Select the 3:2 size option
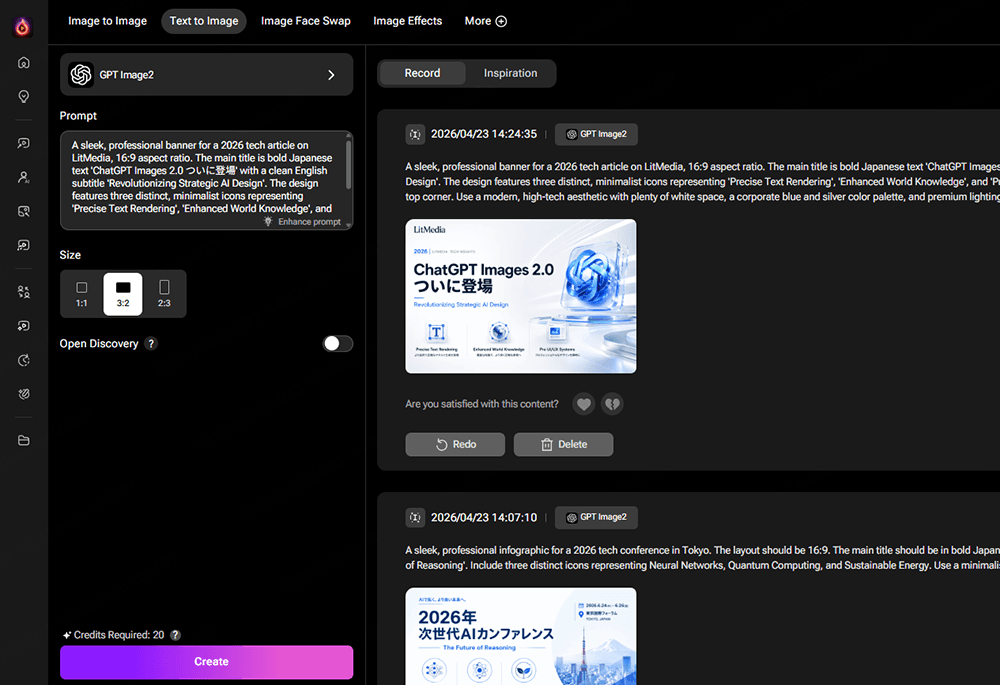1000x685 pixels. pyautogui.click(x=123, y=294)
